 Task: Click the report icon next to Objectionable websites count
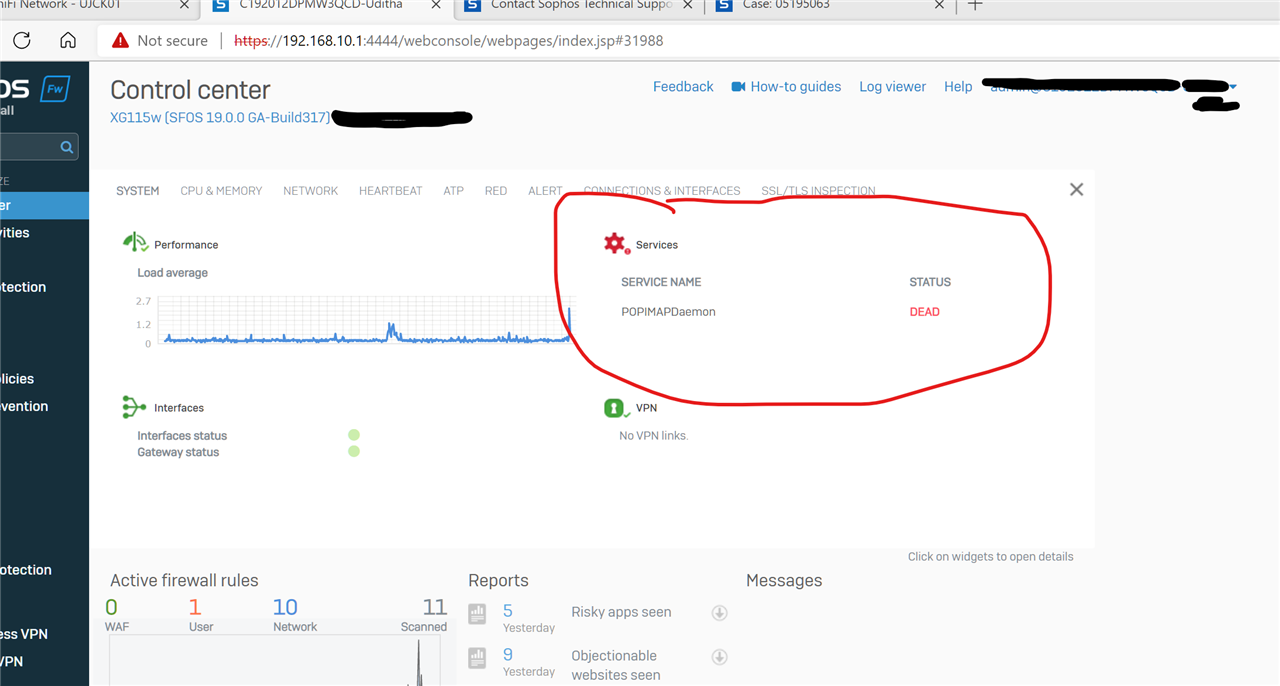[478, 657]
